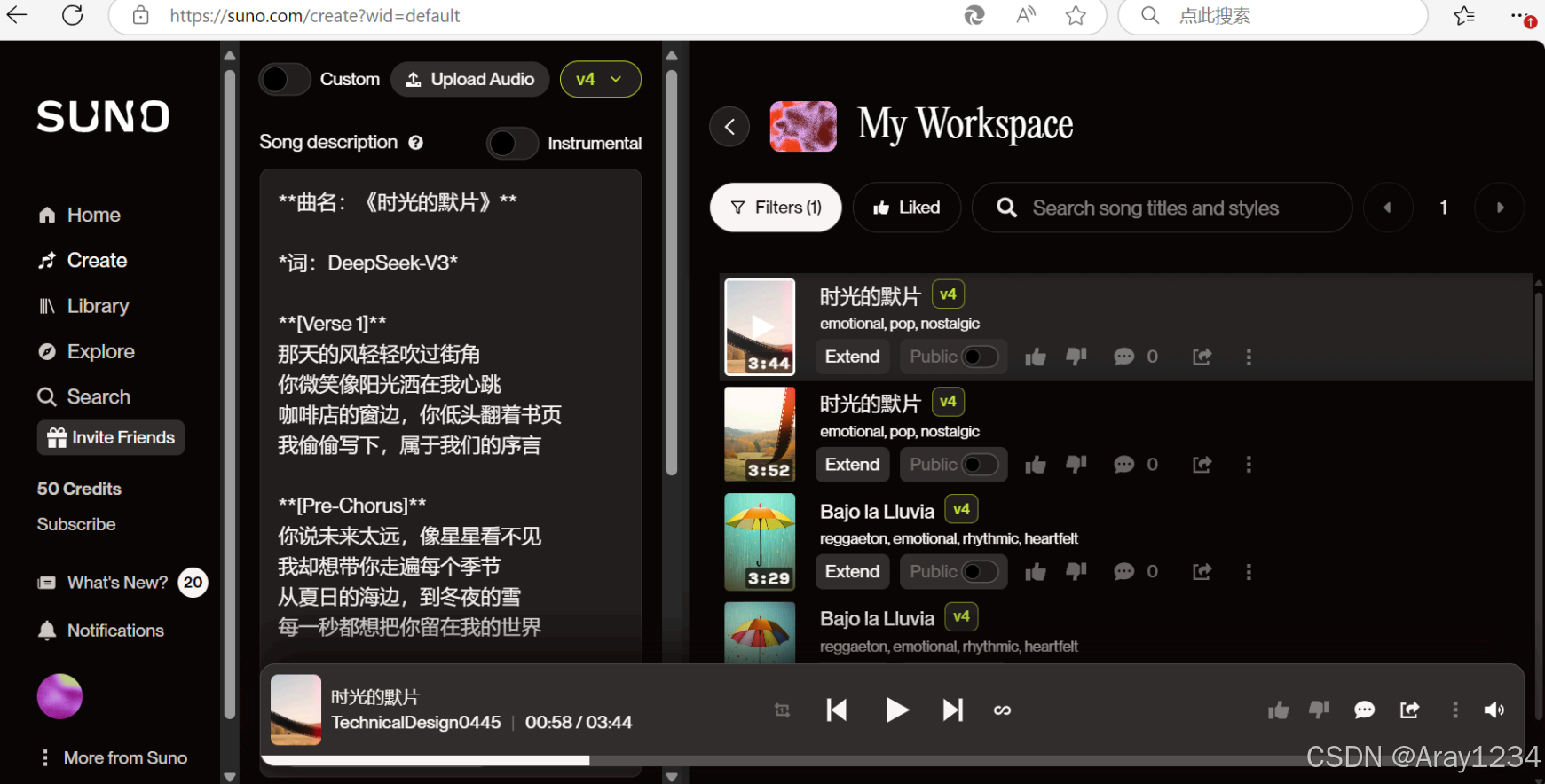Share the 3:52 时光的默片 song
The height and width of the screenshot is (784, 1545).
[x=1202, y=465]
